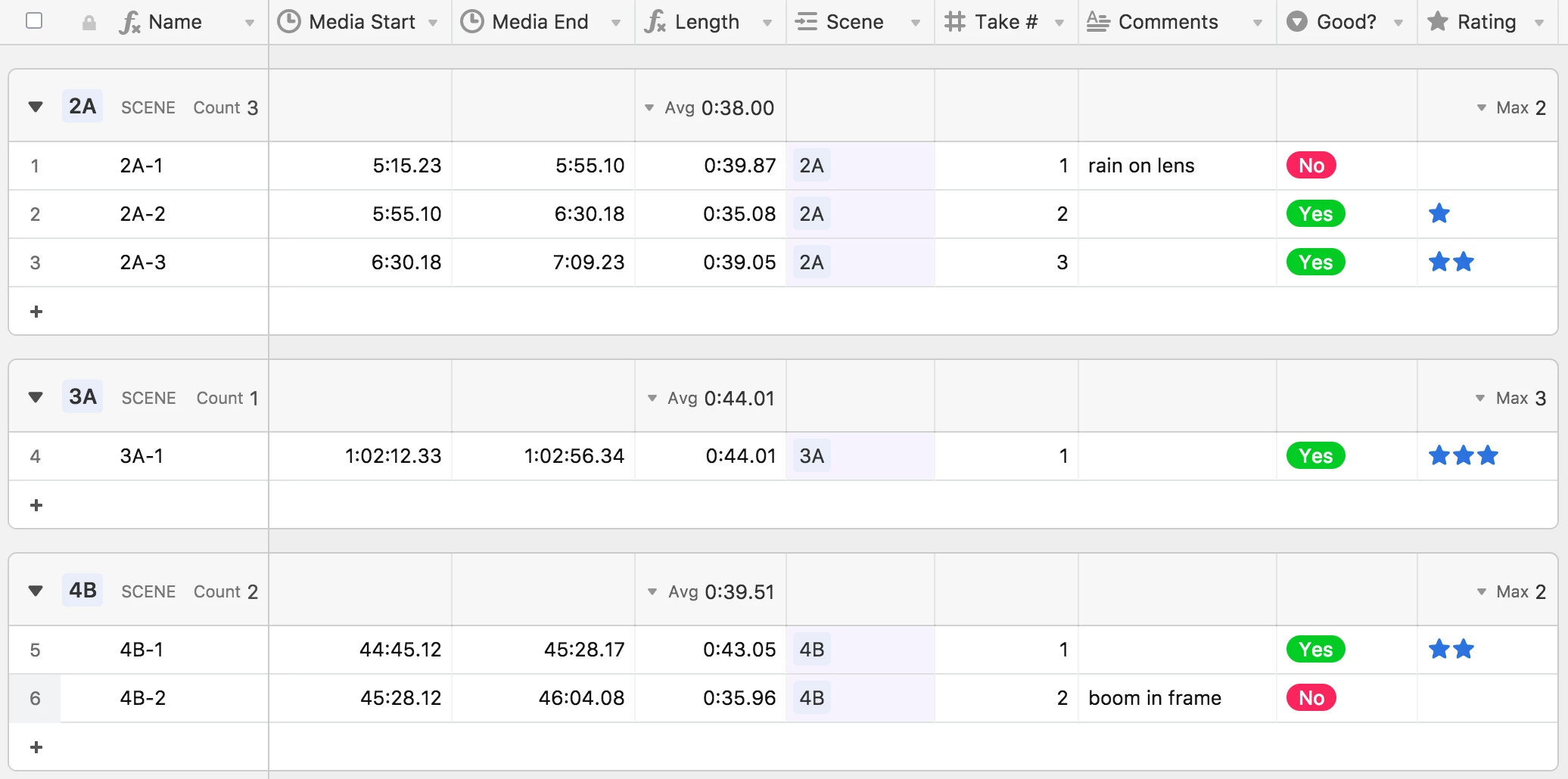The width and height of the screenshot is (1568, 779).
Task: Open the 2A linked scene chip in row 2A-2
Action: [811, 214]
